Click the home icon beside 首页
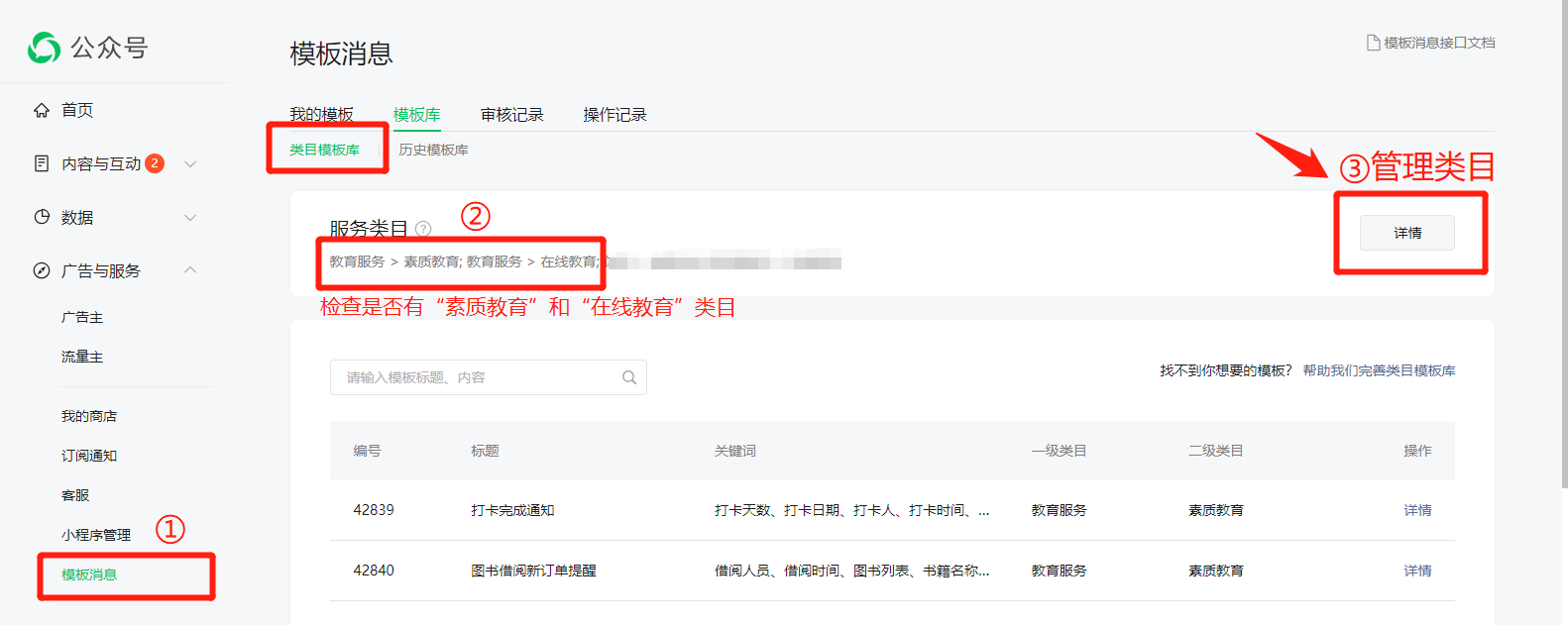 pyautogui.click(x=42, y=110)
